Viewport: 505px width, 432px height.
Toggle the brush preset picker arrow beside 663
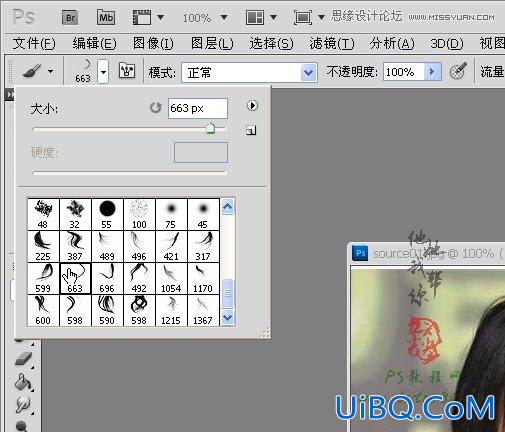(103, 72)
